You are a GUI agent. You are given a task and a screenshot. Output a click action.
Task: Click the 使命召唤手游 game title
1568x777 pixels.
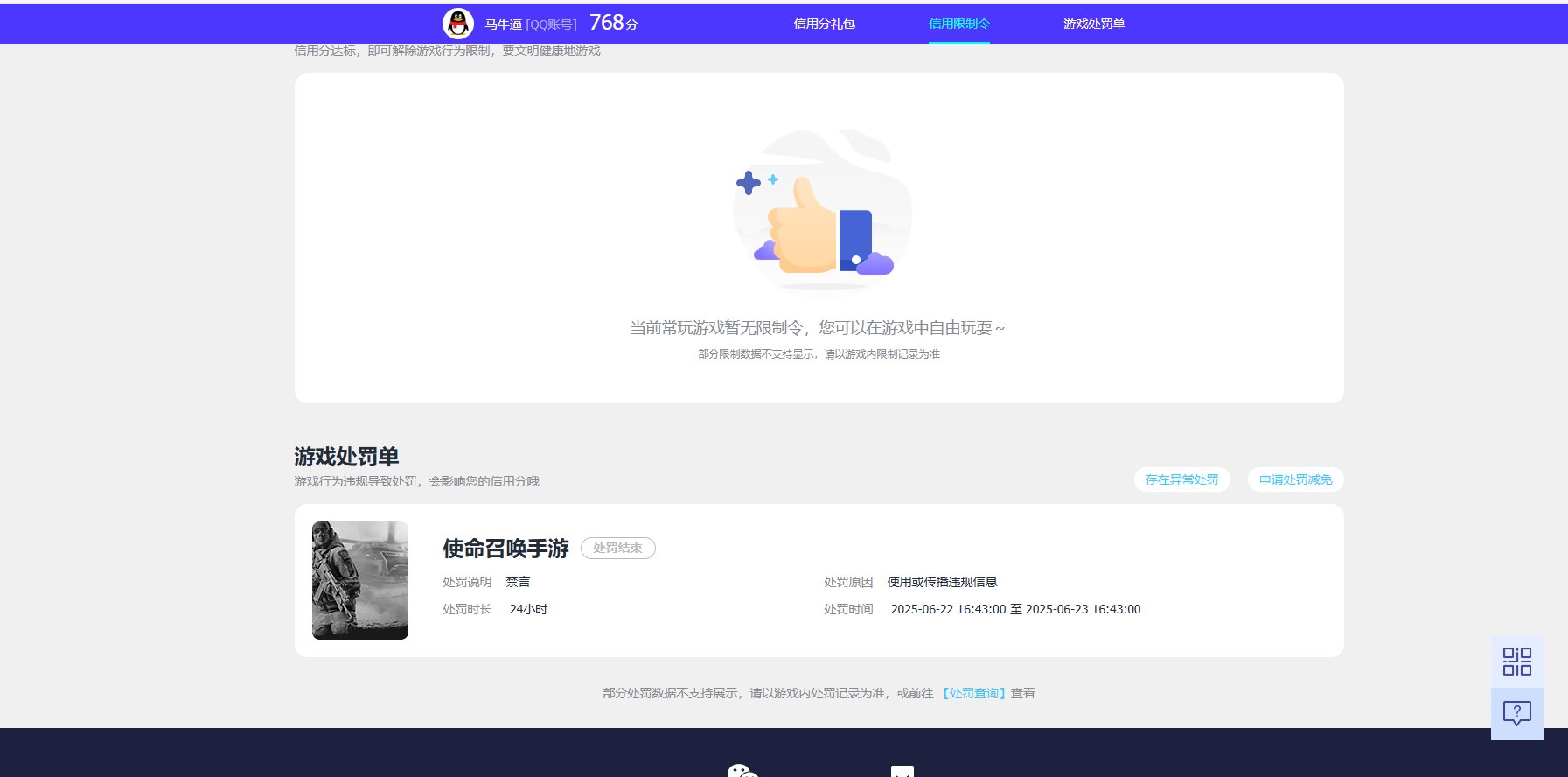[505, 549]
